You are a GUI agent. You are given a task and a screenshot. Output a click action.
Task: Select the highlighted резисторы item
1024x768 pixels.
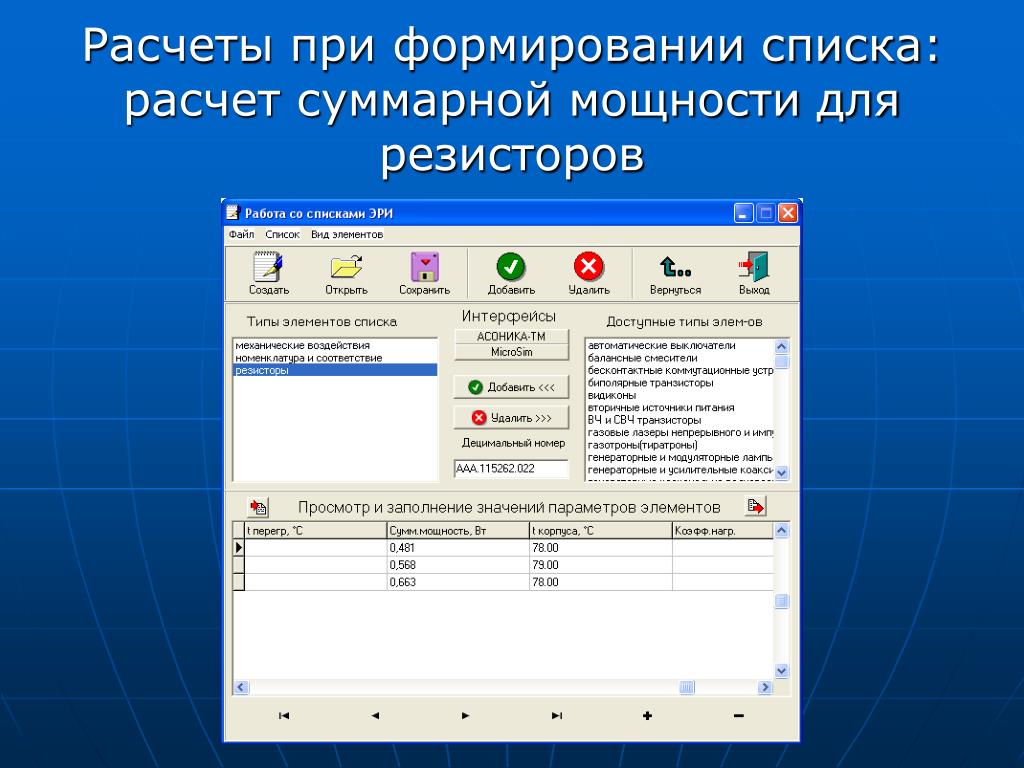[335, 370]
